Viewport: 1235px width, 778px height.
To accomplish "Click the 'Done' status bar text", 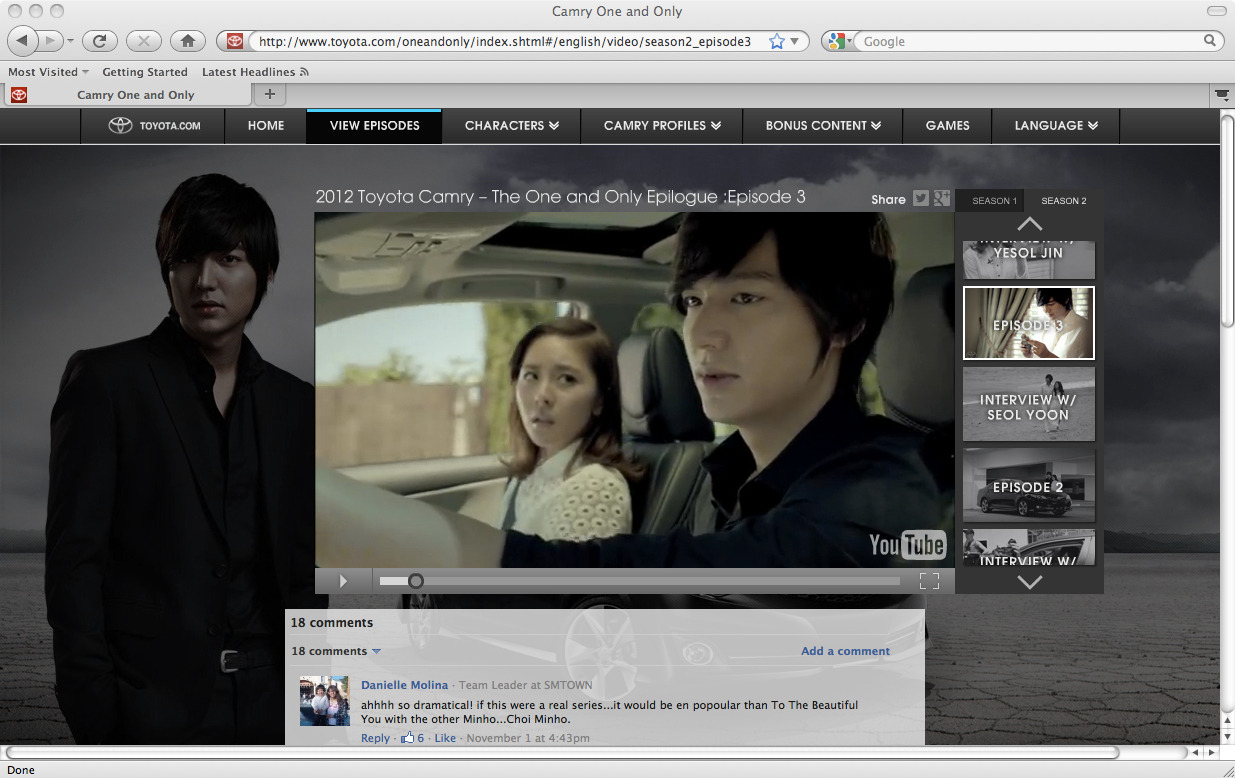I will [21, 770].
